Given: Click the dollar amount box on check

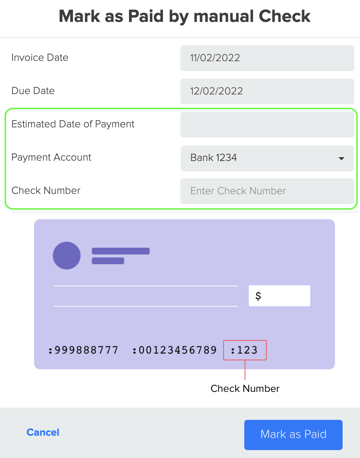Looking at the screenshot, I should 279,296.
